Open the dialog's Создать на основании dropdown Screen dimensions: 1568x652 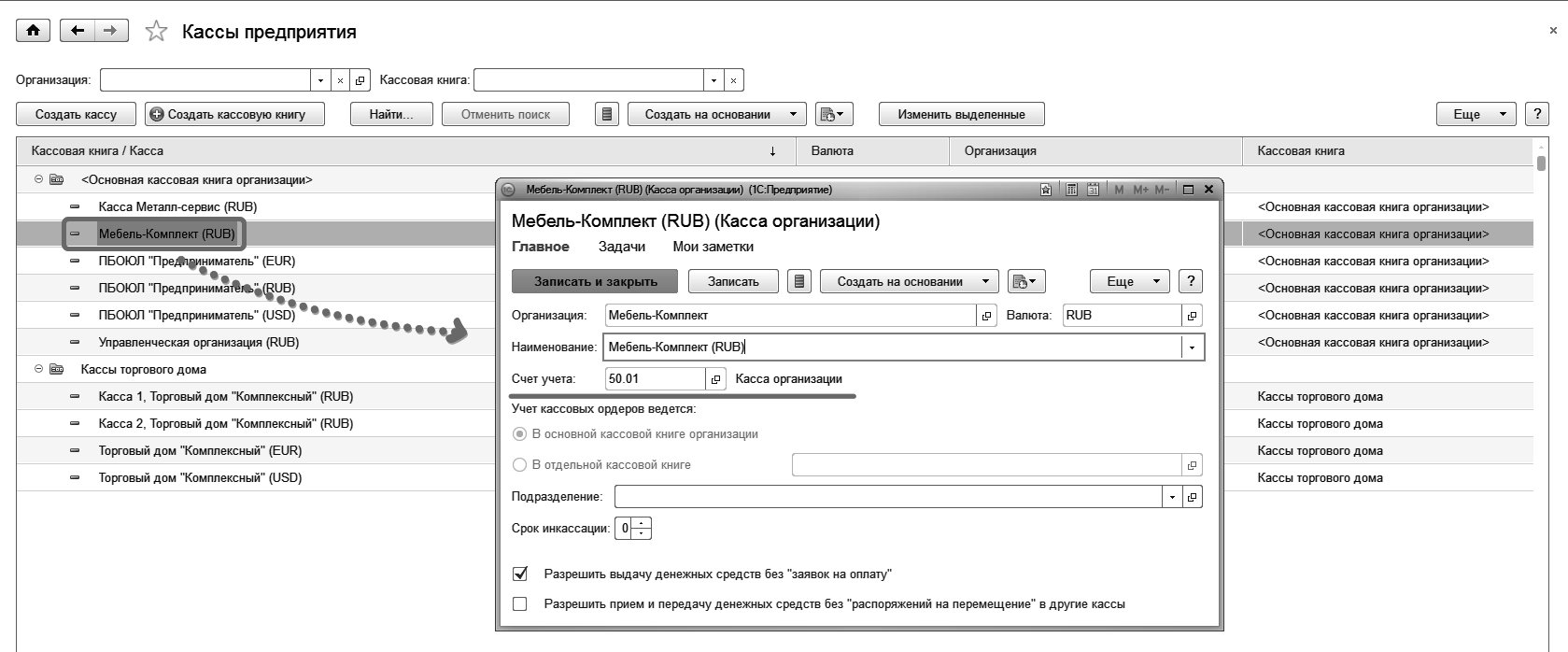click(909, 281)
